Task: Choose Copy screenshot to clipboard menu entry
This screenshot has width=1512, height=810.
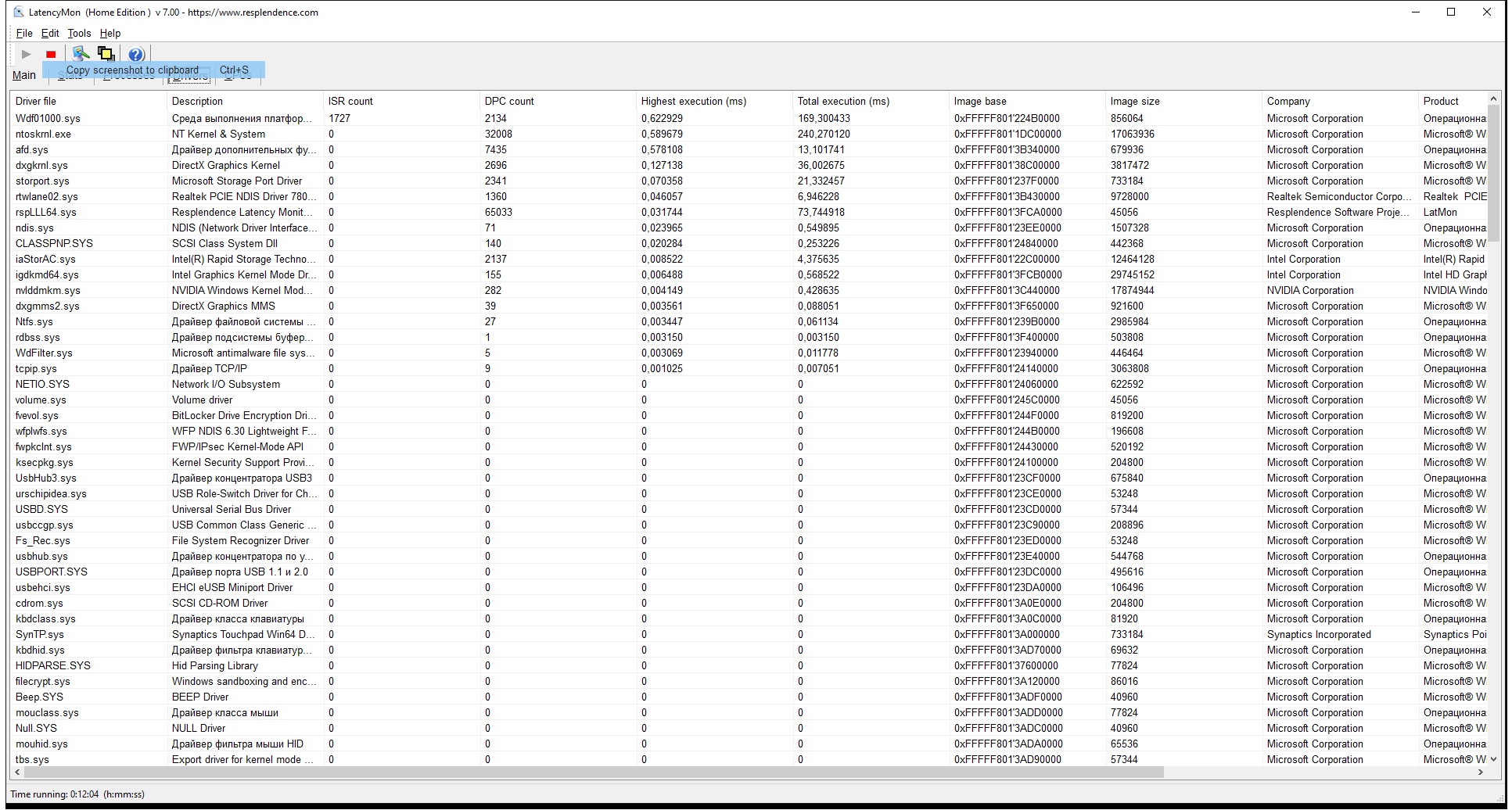Action: (x=154, y=70)
